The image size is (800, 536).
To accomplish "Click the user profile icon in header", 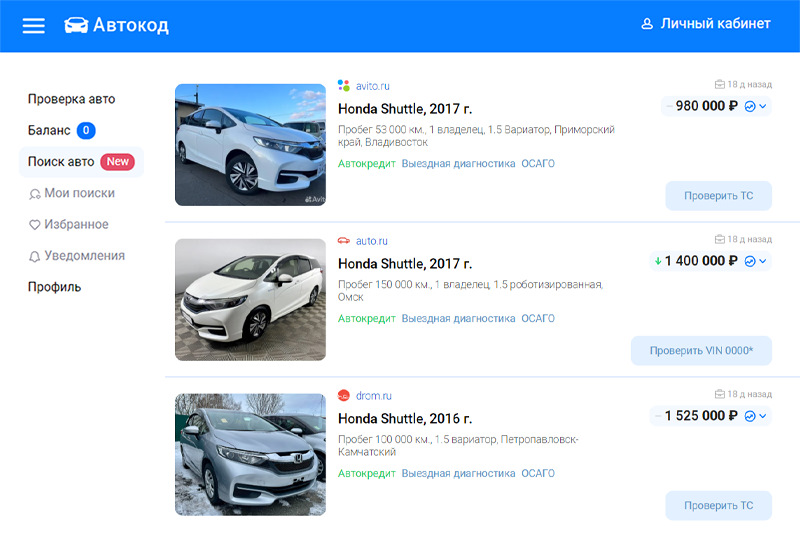I will click(x=647, y=24).
